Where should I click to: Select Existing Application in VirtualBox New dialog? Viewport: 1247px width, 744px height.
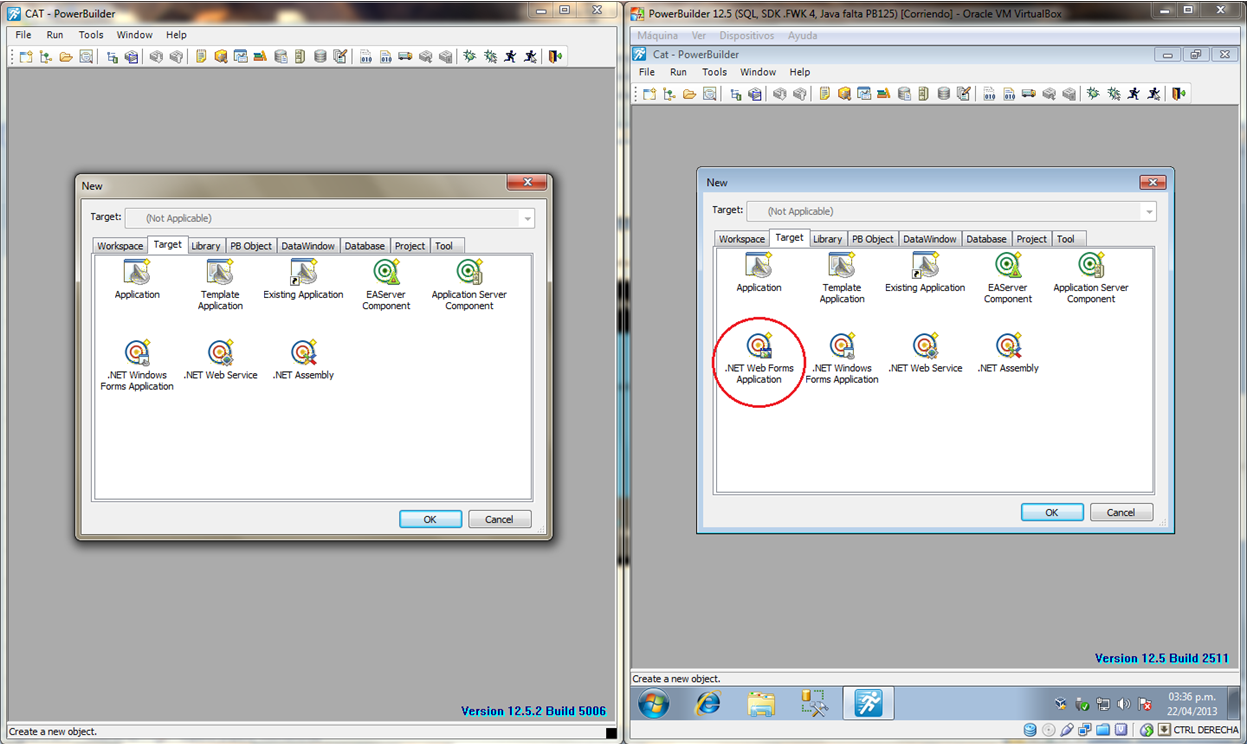pyautogui.click(x=925, y=273)
